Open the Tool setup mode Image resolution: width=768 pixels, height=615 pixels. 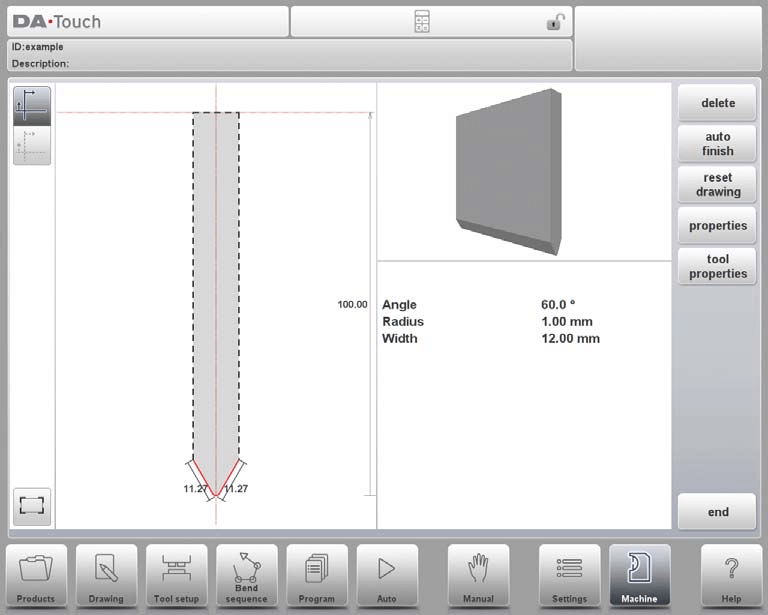(176, 576)
